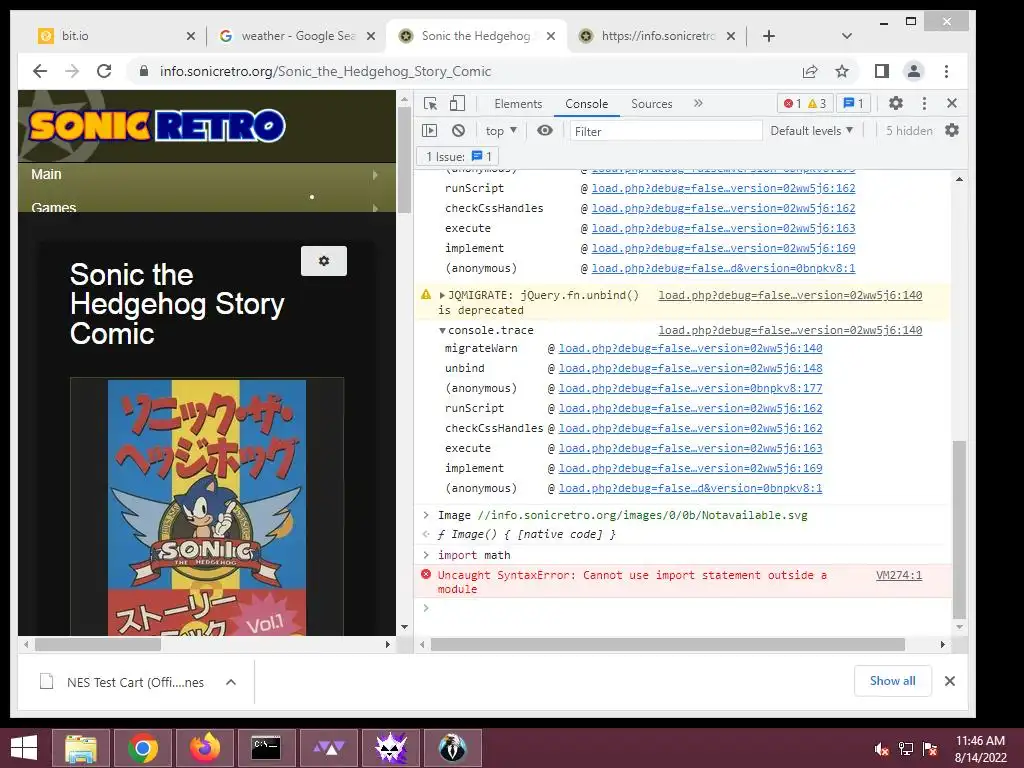Open the Chrome profile avatar
The height and width of the screenshot is (768, 1024).
914,71
